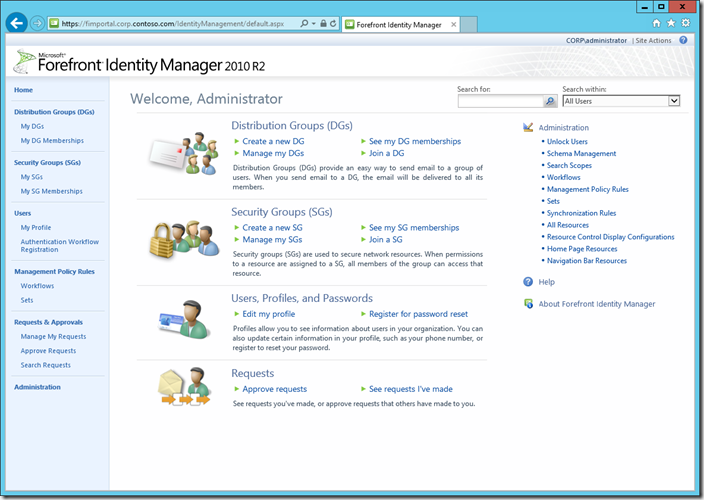Click the About Forefront Identity Manager icon
Image resolution: width=704 pixels, height=500 pixels.
coord(529,304)
